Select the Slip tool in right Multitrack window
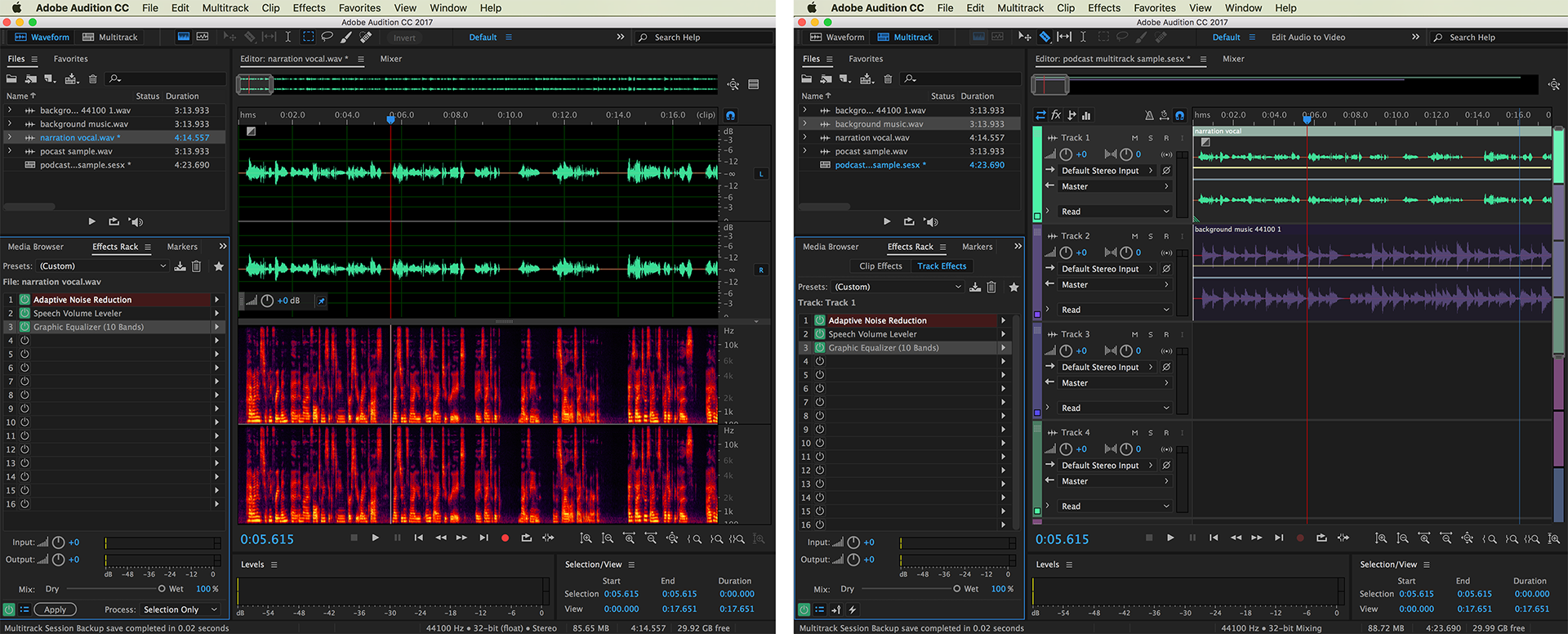 tap(1064, 37)
